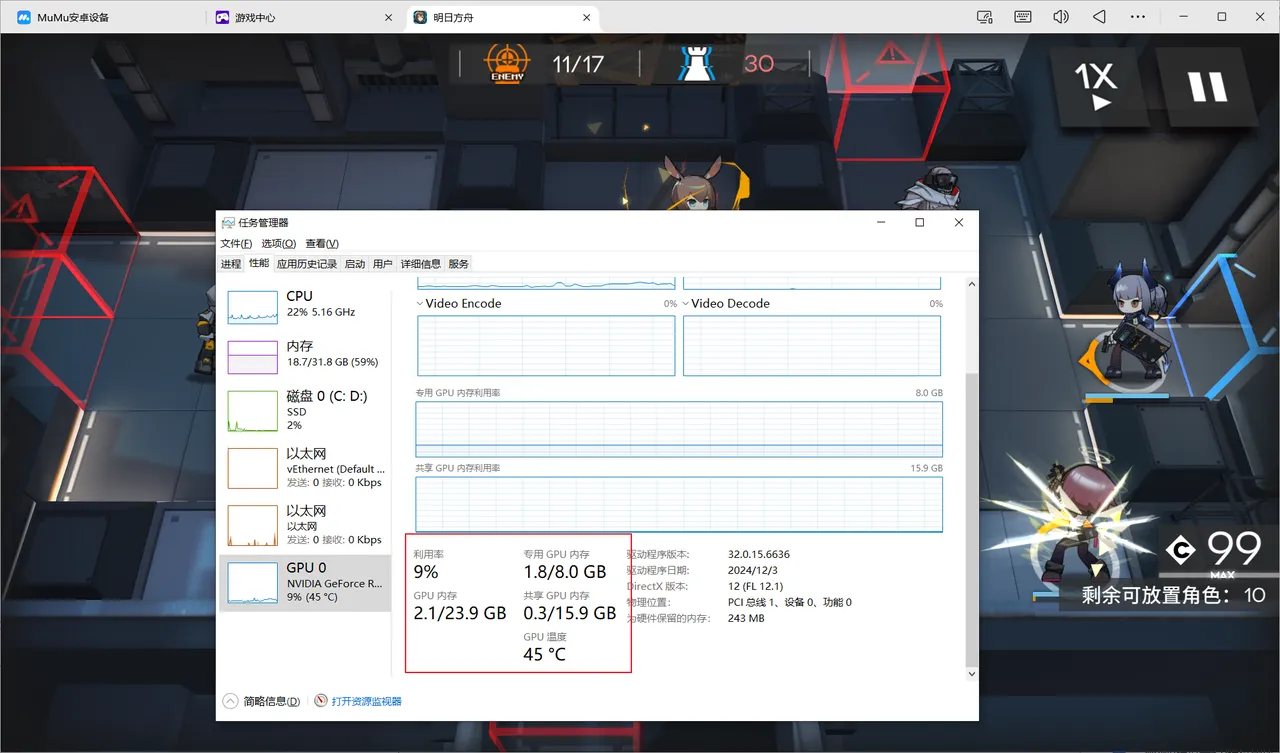
Task: Click the MuMu back arrow icon
Action: (1099, 17)
